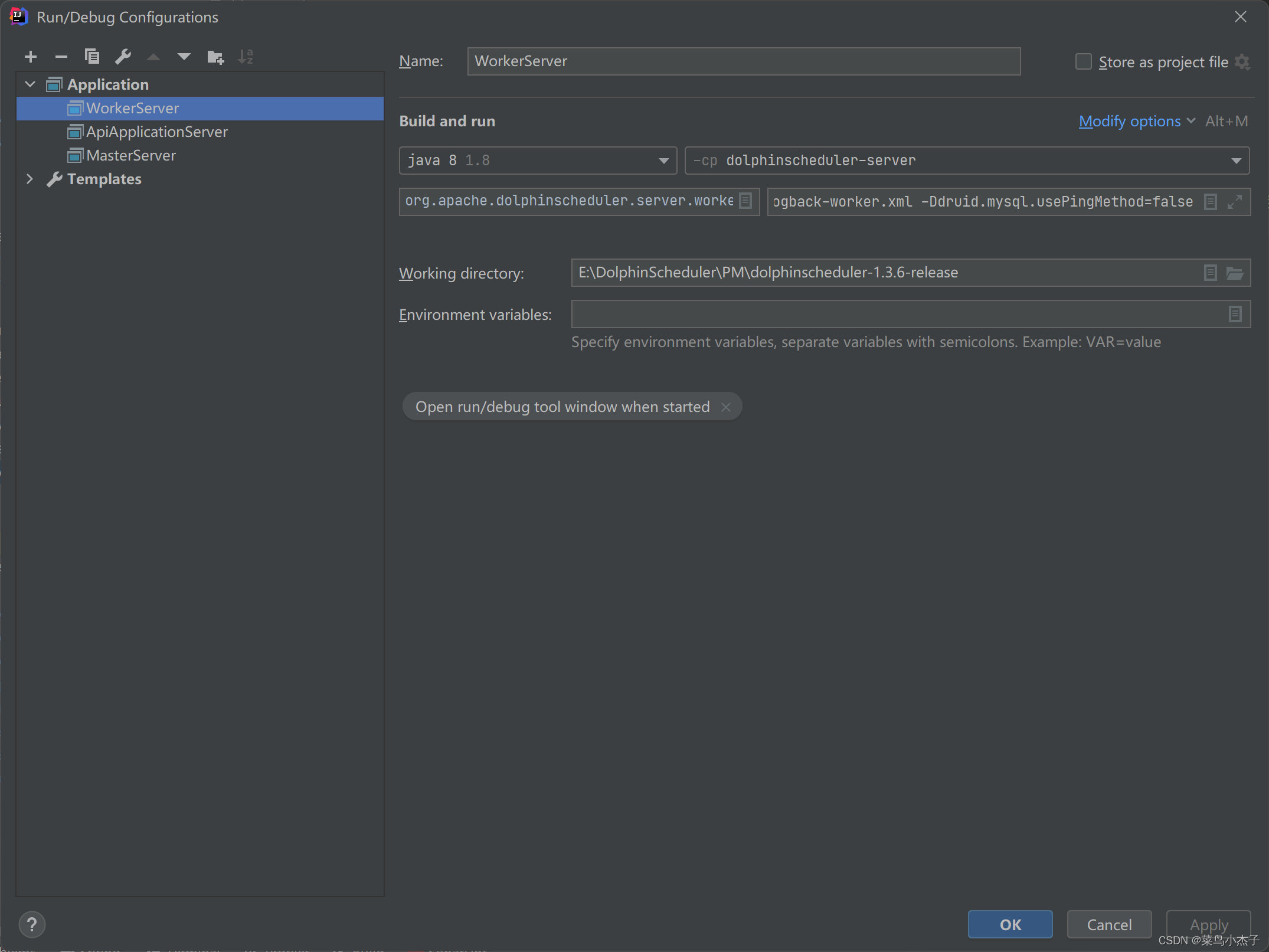The image size is (1269, 952).
Task: Collapse the Application tree node
Action: click(x=30, y=84)
